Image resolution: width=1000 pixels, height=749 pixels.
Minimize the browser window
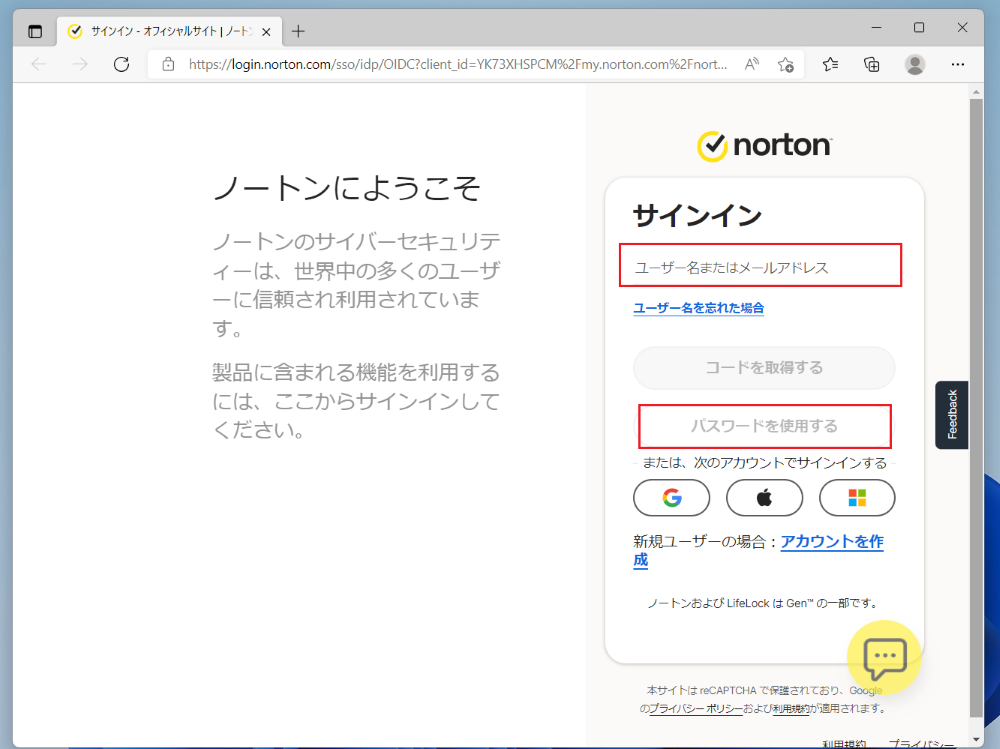coord(876,27)
